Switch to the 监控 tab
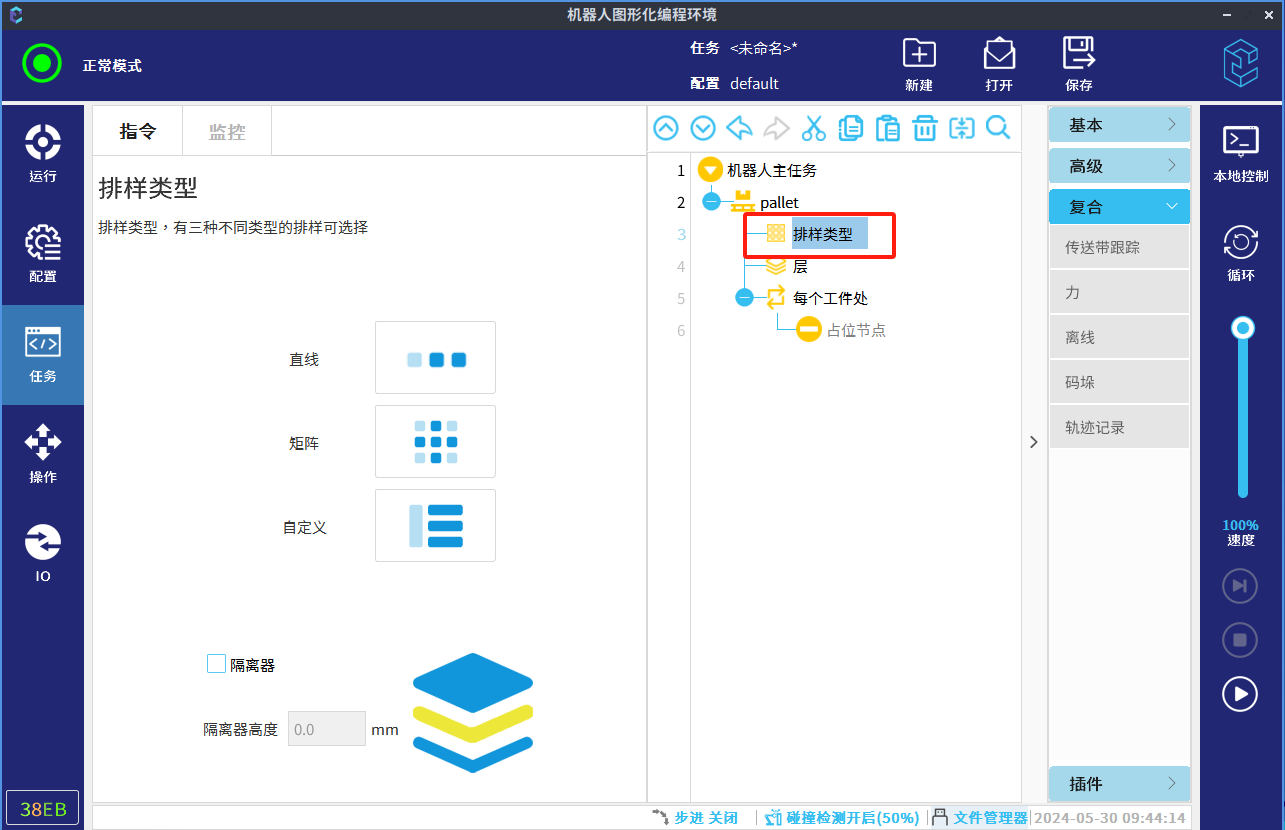 click(227, 132)
